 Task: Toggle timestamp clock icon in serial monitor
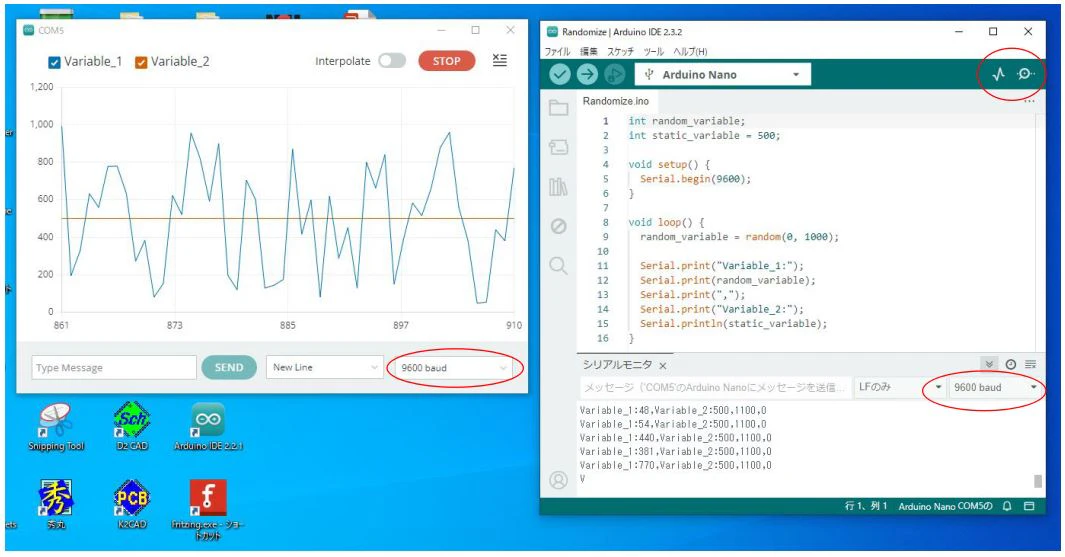[1011, 365]
